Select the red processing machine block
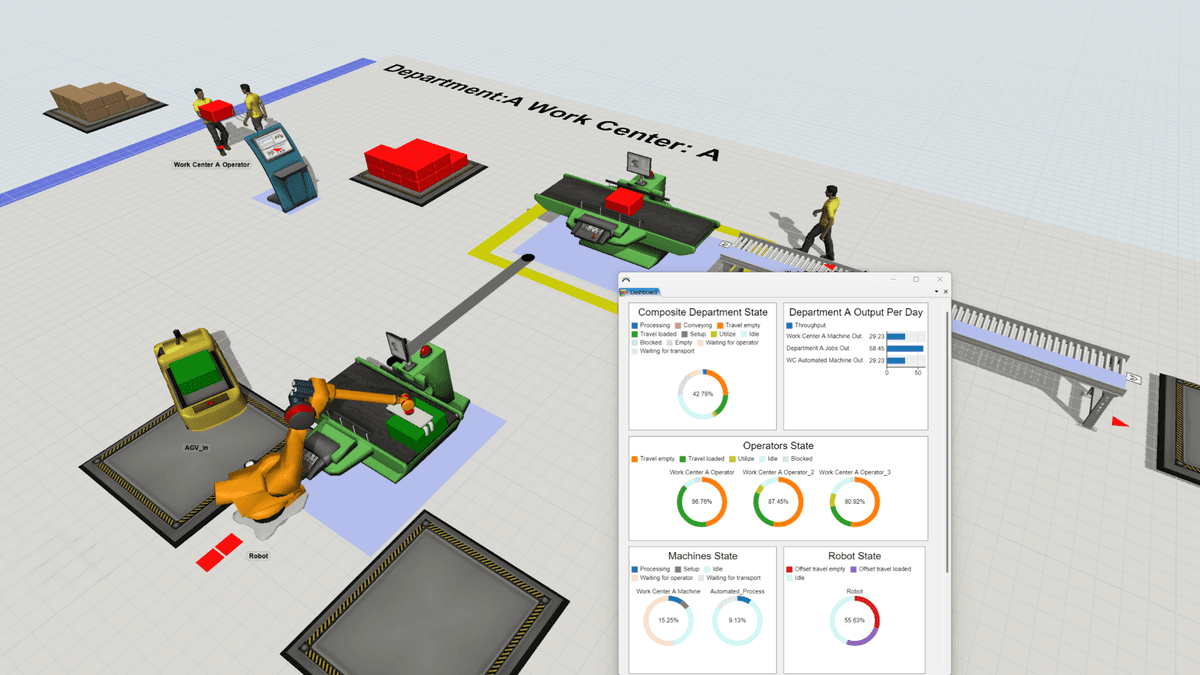Image resolution: width=1200 pixels, height=675 pixels. [415, 165]
